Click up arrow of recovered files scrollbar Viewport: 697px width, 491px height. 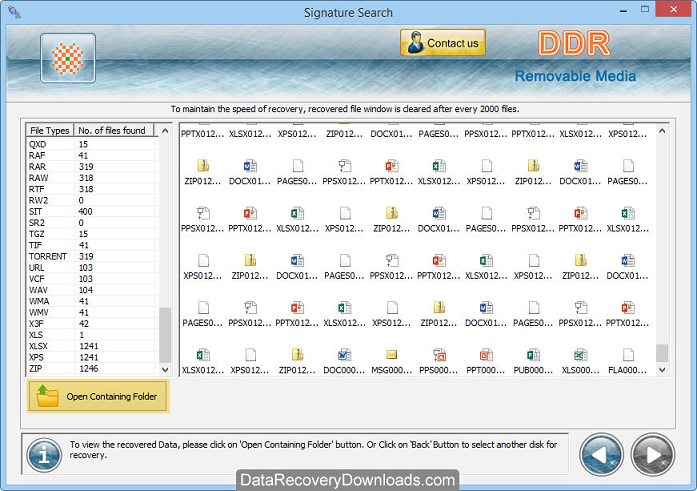[662, 131]
